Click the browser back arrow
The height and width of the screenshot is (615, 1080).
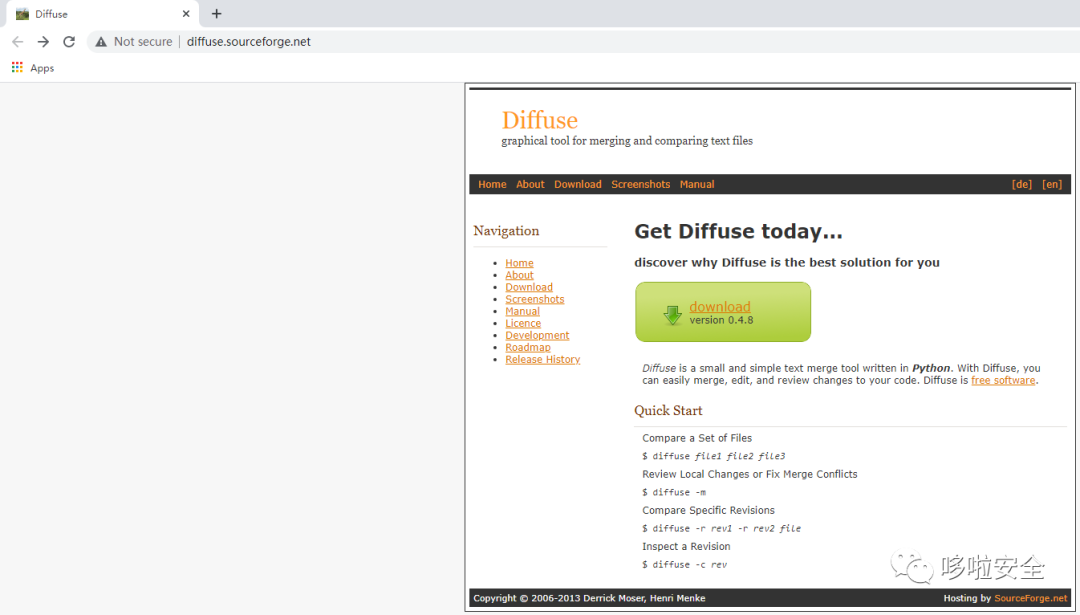click(17, 42)
